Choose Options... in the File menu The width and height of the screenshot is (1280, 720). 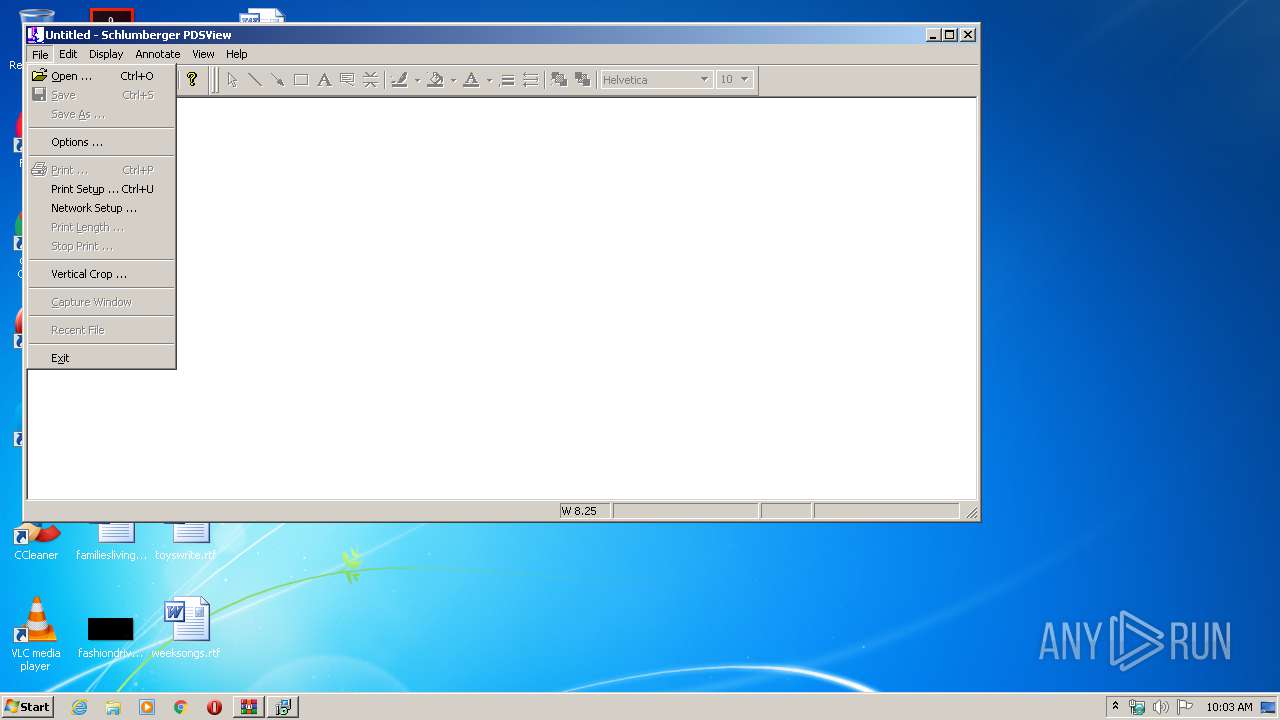coord(101,142)
